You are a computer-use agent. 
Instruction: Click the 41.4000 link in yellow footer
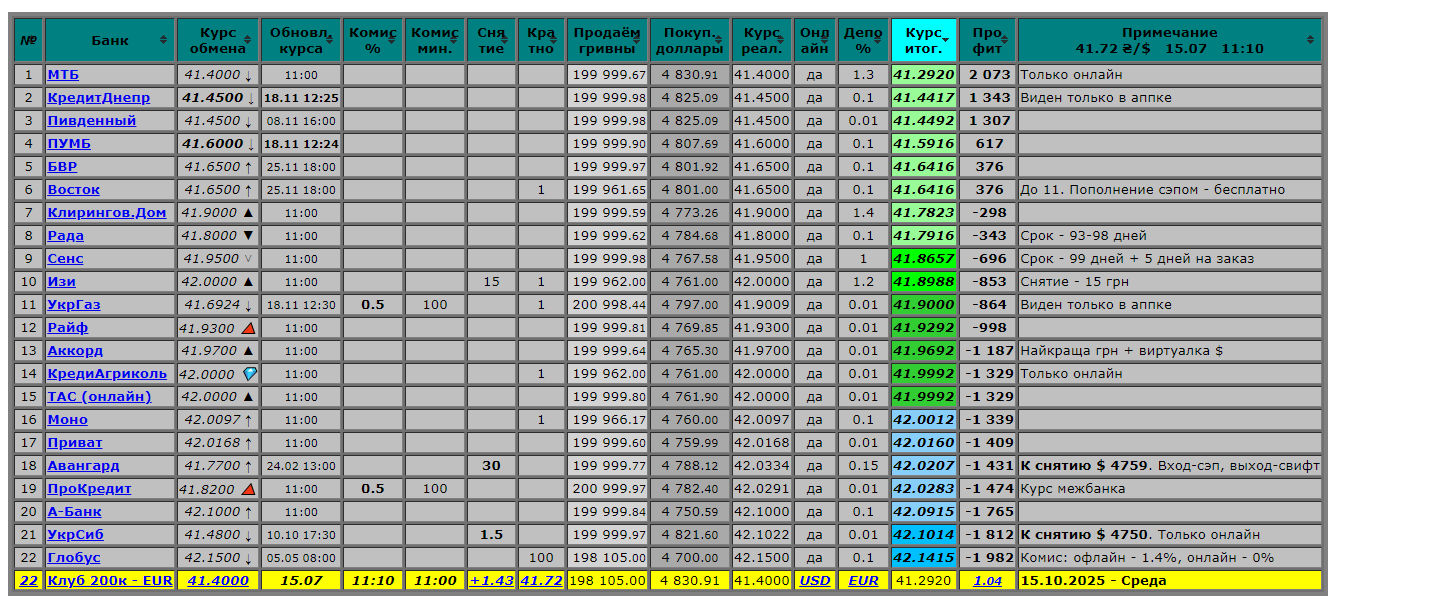tap(218, 581)
